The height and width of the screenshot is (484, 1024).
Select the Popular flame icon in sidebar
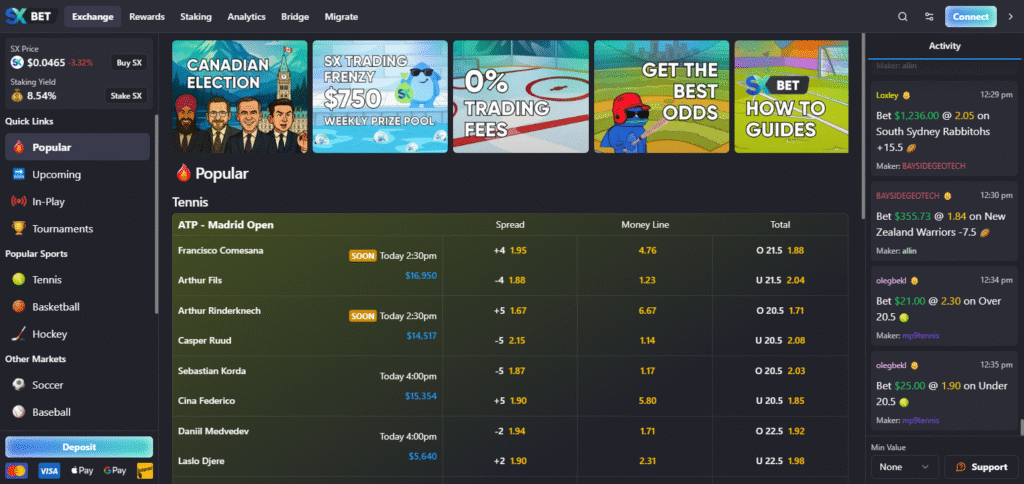coord(19,148)
